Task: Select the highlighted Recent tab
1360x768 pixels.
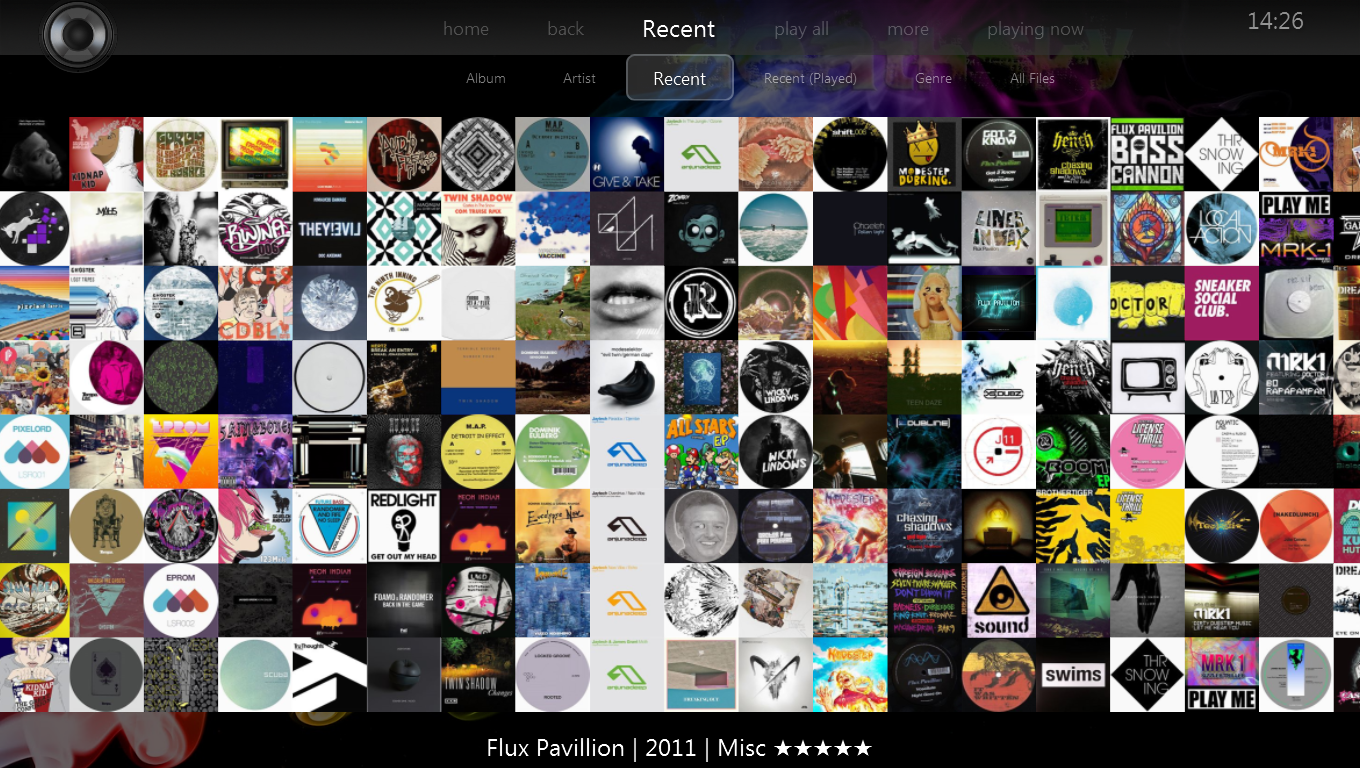Action: click(x=680, y=78)
